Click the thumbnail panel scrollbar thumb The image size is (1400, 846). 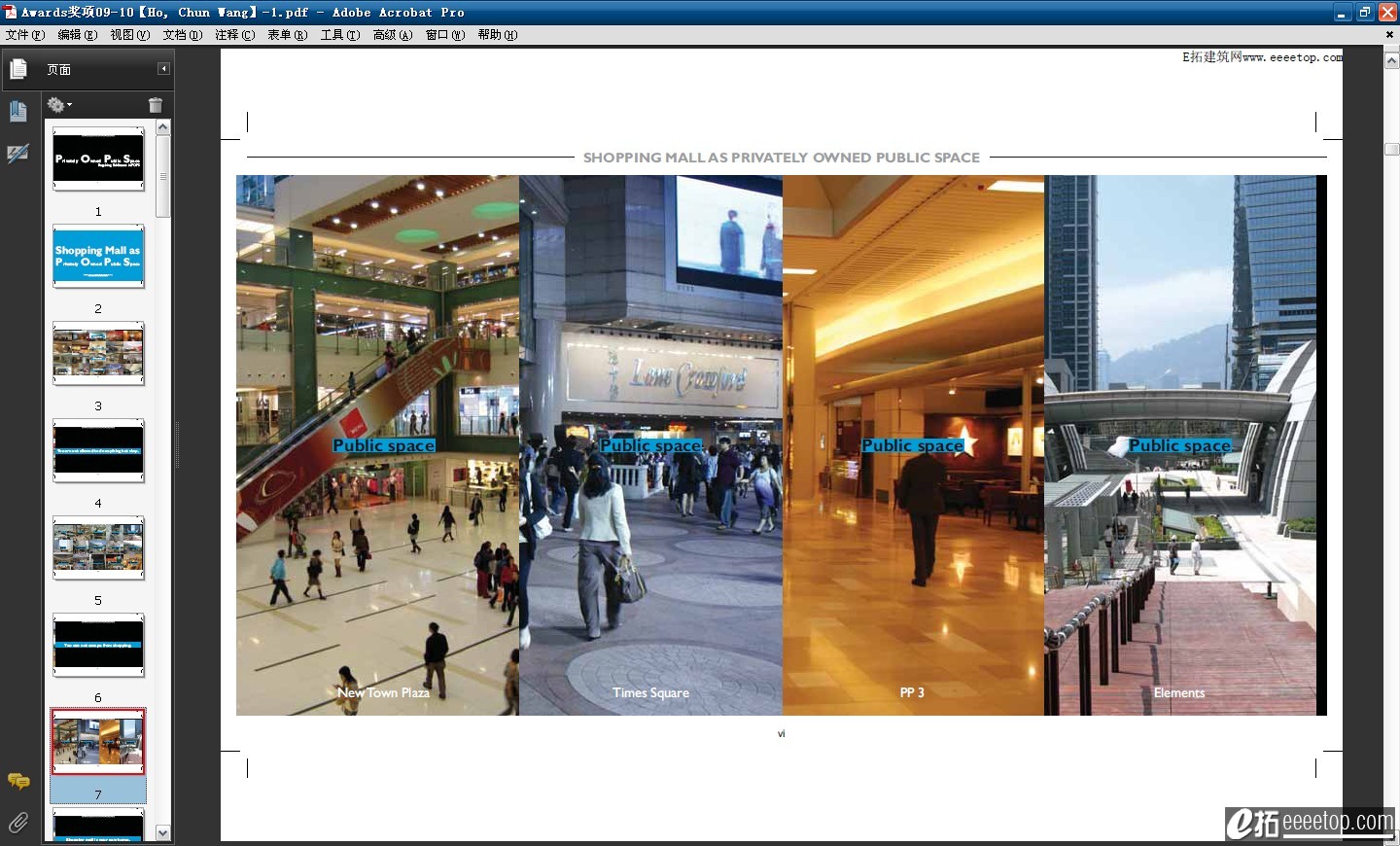pos(163,176)
